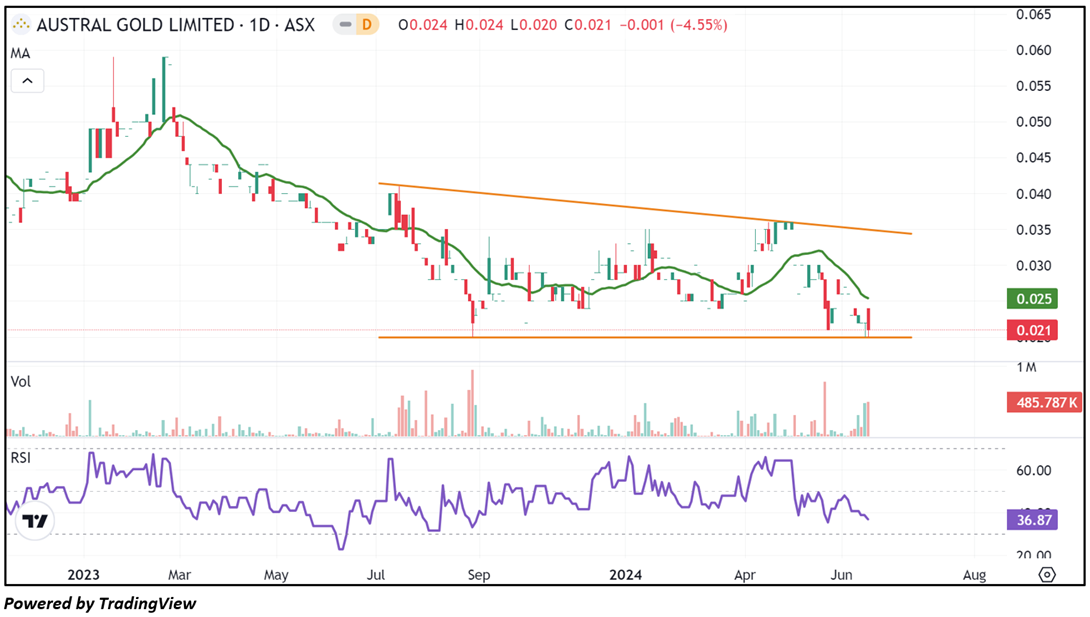
Task: Click the Mar time axis label
Action: tap(179, 575)
